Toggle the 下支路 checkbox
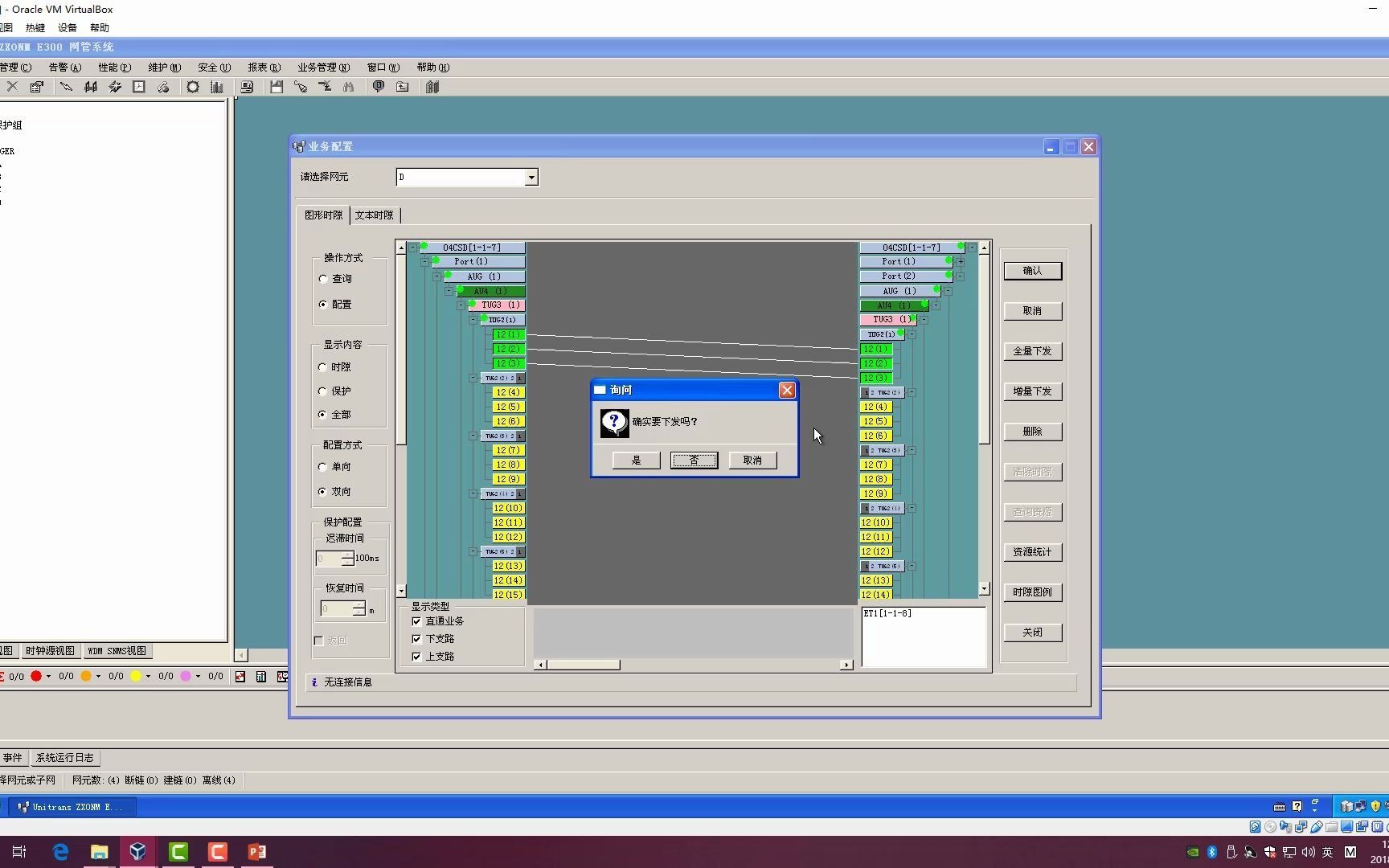Viewport: 1389px width, 868px height. coord(416,639)
